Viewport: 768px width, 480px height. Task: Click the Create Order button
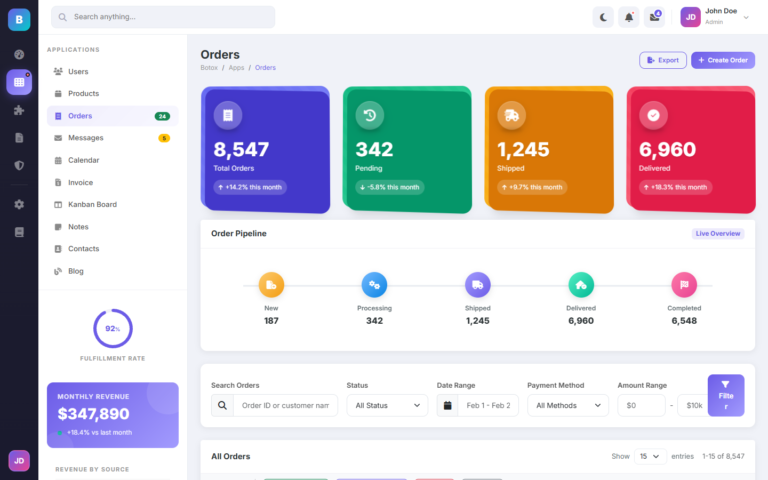[x=722, y=60]
